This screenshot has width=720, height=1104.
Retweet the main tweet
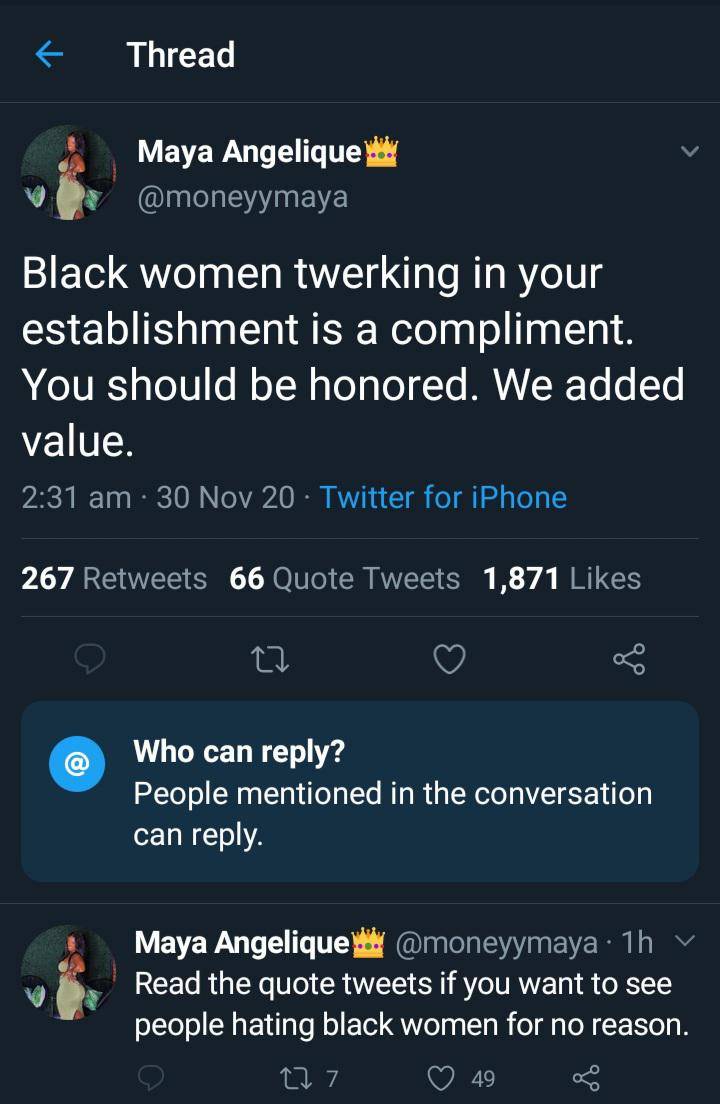click(271, 658)
